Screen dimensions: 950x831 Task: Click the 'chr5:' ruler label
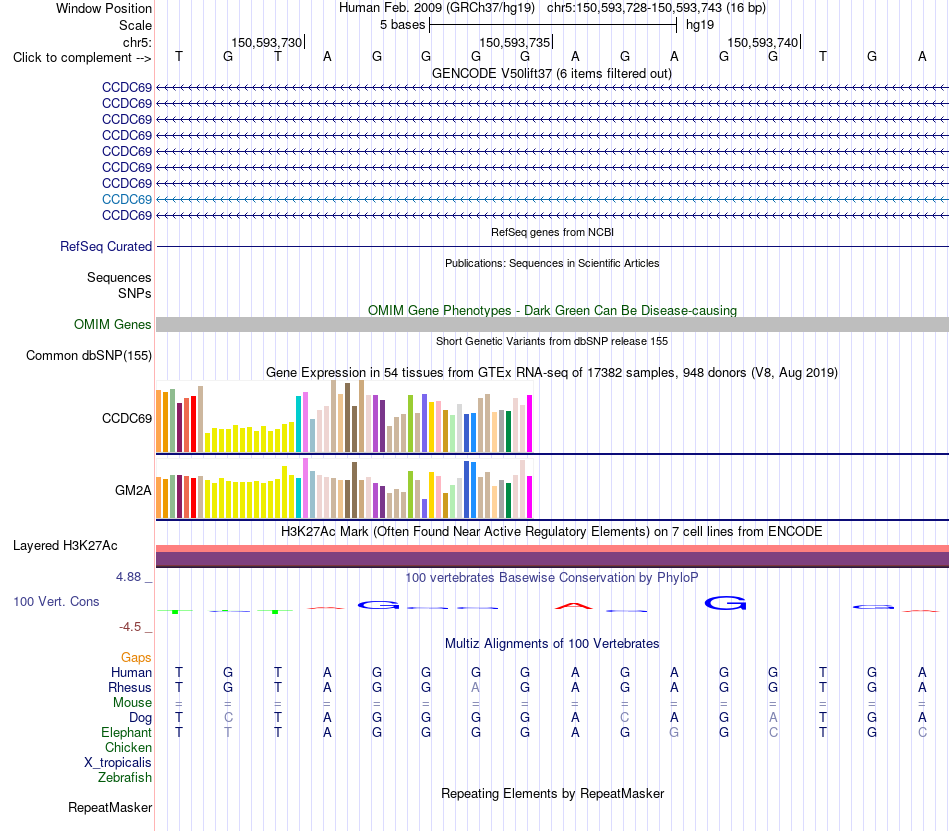click(x=137, y=42)
